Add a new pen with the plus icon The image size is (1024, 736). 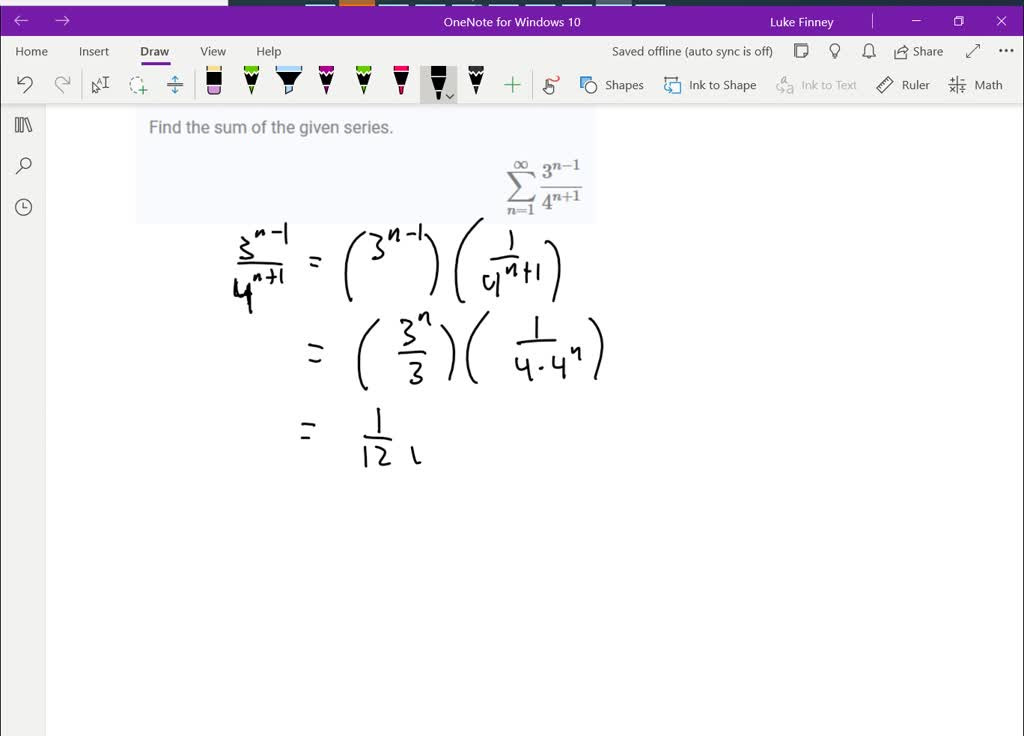coord(512,84)
